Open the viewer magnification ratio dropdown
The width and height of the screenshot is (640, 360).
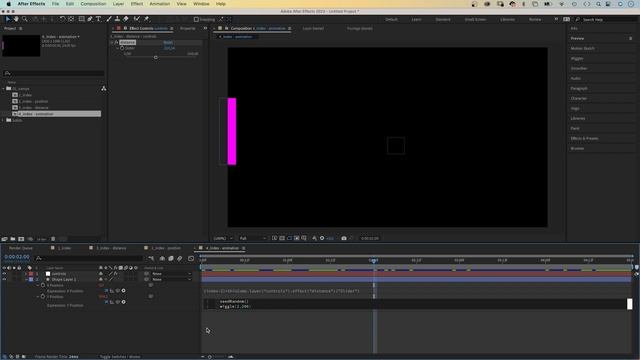point(223,238)
